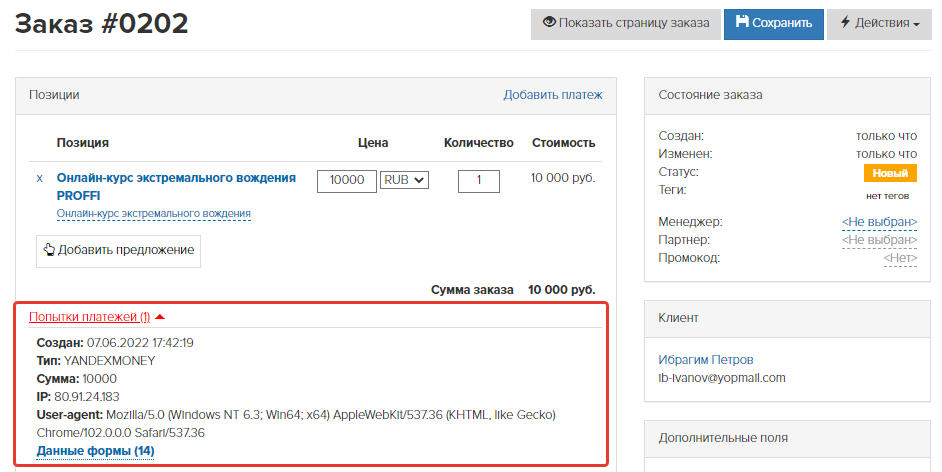Remove the position with the x mark
Viewport: 942px width, 472px height.
(40, 178)
